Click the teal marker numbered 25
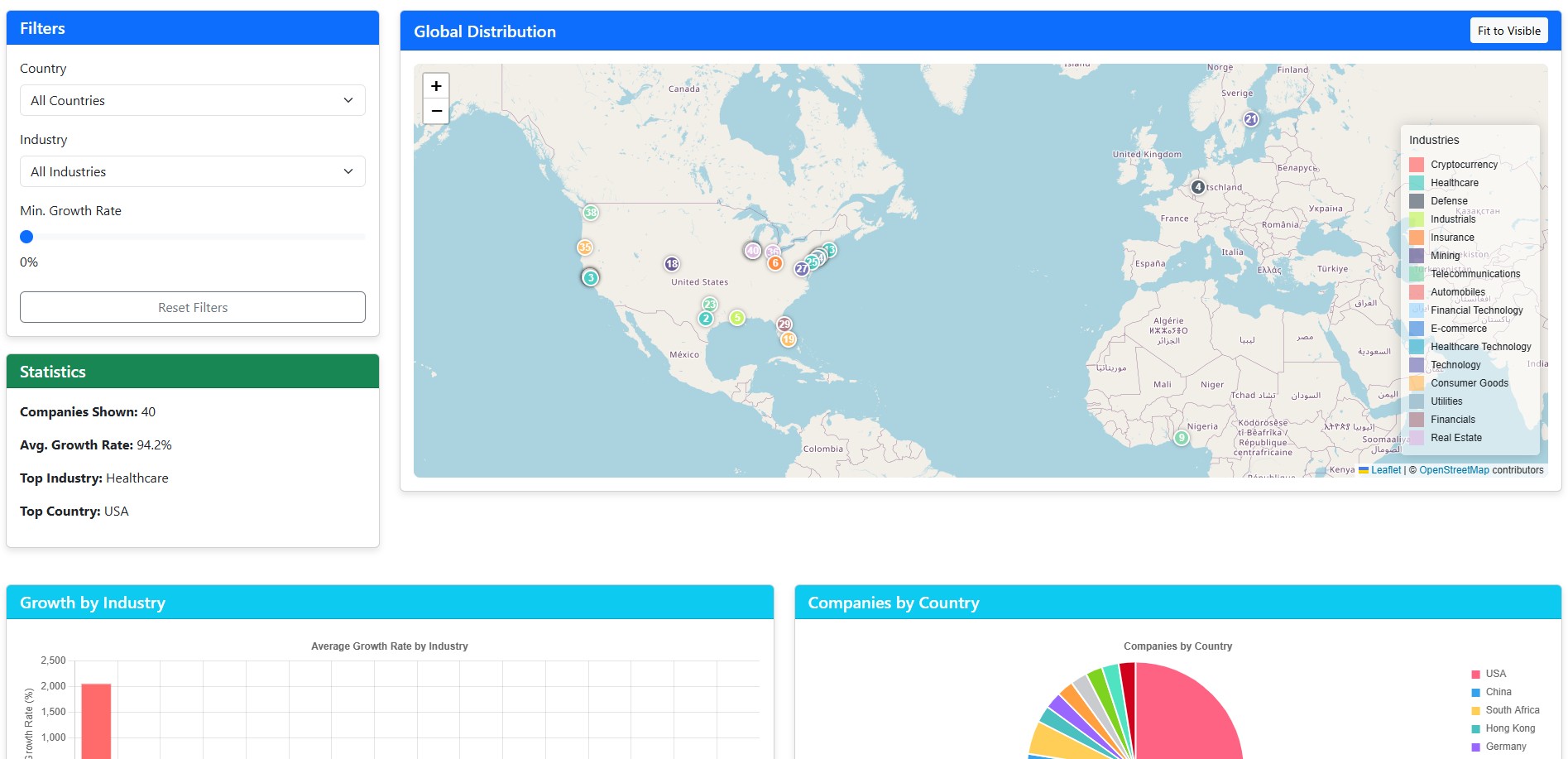The width and height of the screenshot is (1568, 759). coord(813,262)
